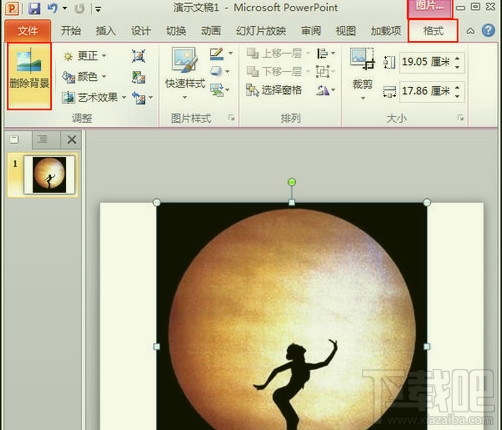
Task: Open the Picture Layout dropdown
Action: click(x=220, y=90)
